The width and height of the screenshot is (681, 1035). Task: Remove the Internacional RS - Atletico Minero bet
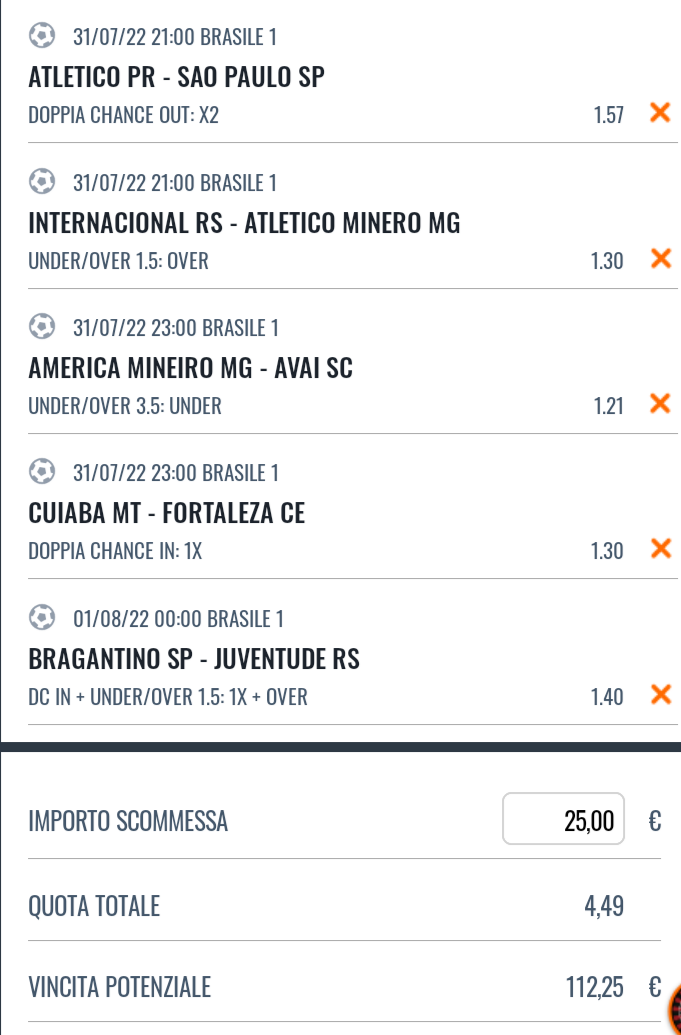click(661, 259)
